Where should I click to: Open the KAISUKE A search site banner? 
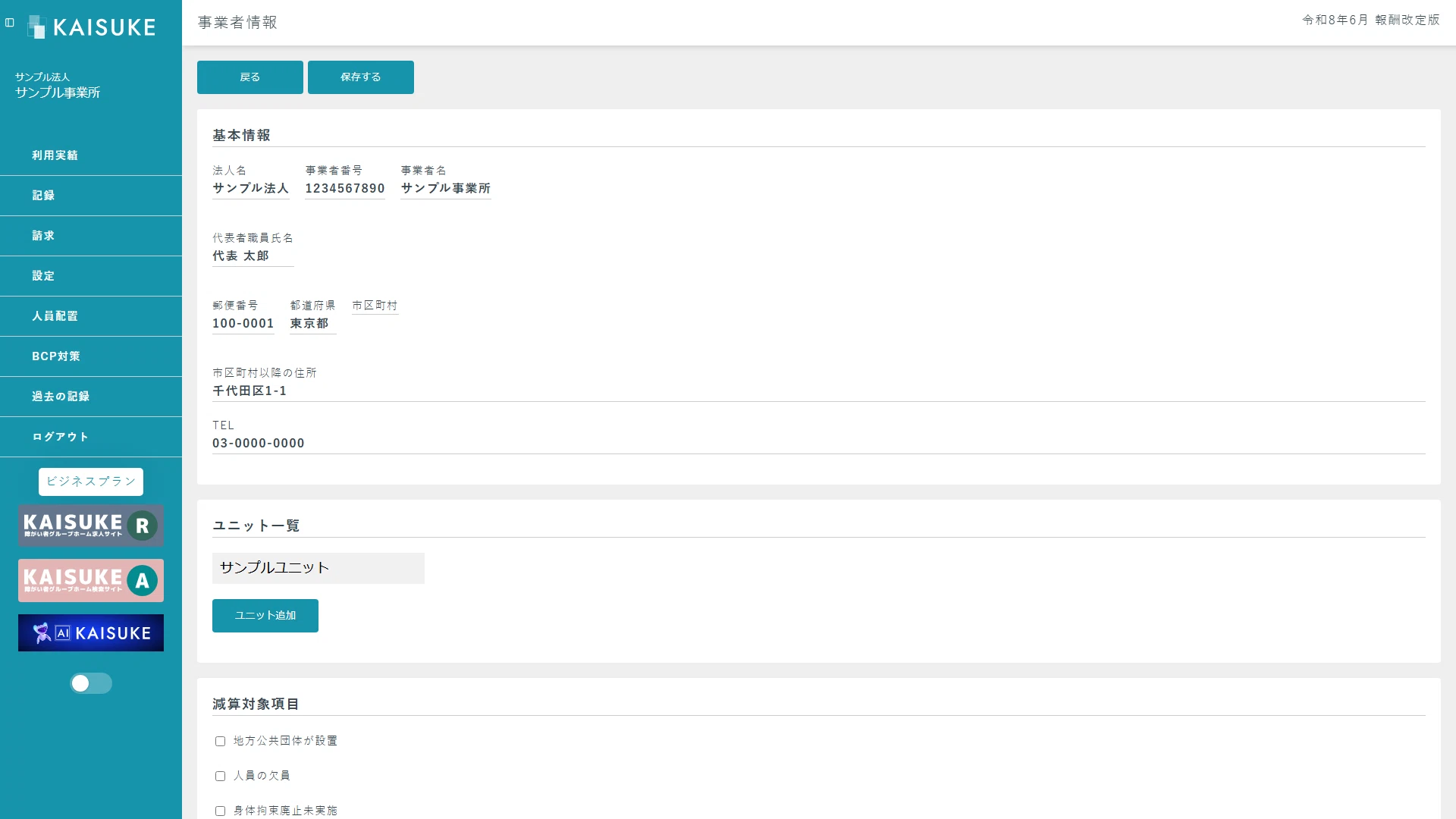tap(91, 581)
